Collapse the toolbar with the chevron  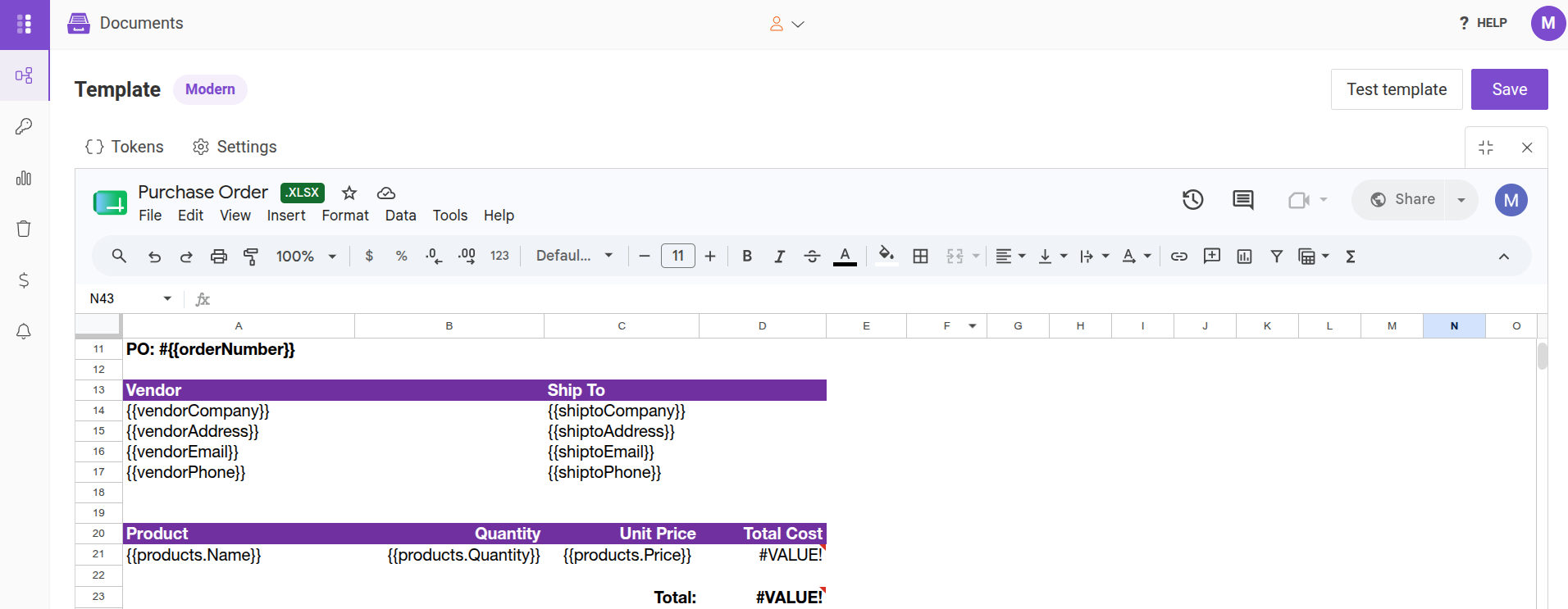click(x=1504, y=257)
